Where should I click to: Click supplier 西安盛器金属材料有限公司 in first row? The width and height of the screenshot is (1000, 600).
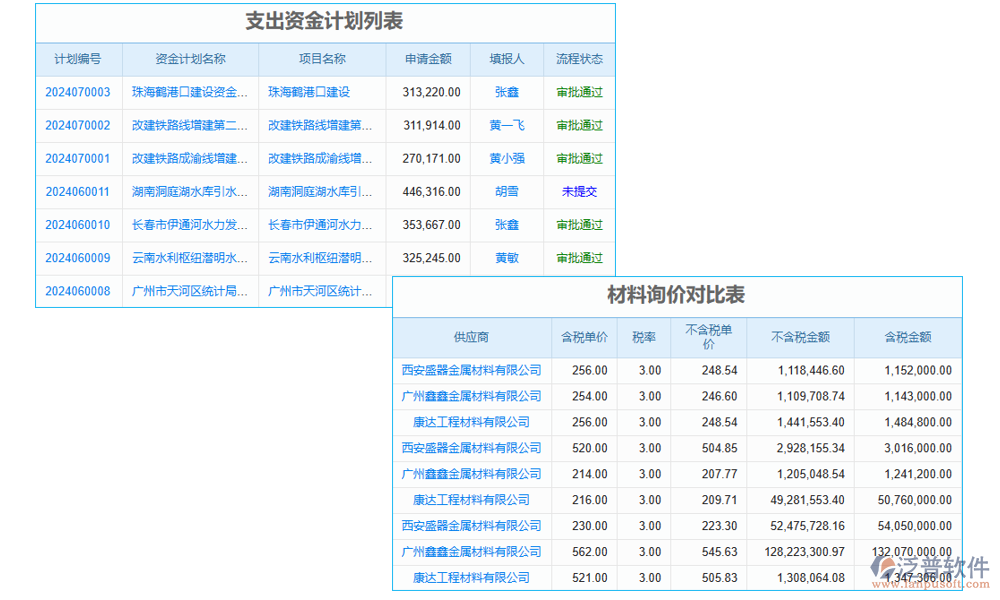click(474, 370)
